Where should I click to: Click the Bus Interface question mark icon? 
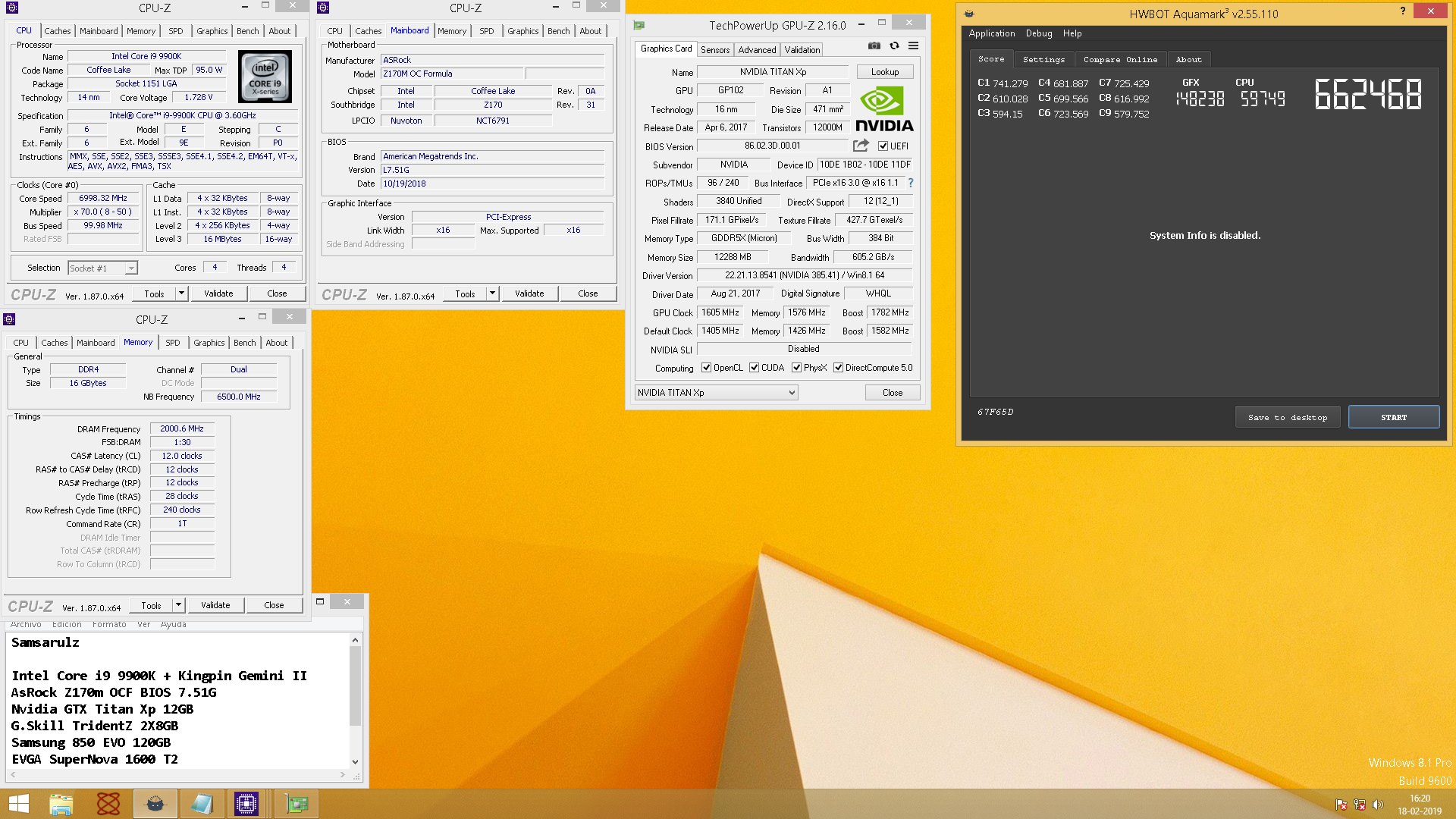[910, 183]
